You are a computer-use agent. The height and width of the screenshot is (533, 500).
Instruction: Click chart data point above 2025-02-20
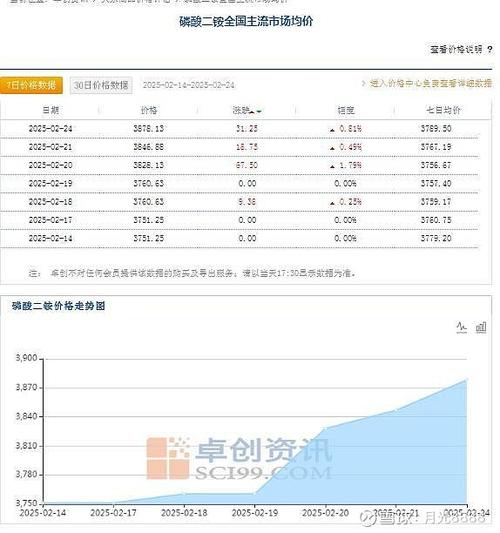(326, 428)
